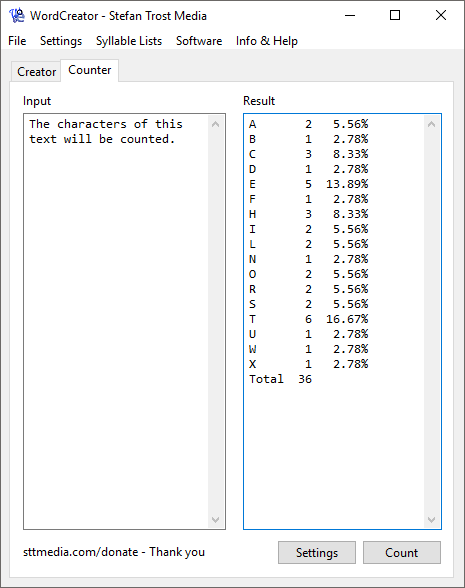This screenshot has height=588, width=465.
Task: Open the Syllable Lists menu
Action: click(129, 40)
